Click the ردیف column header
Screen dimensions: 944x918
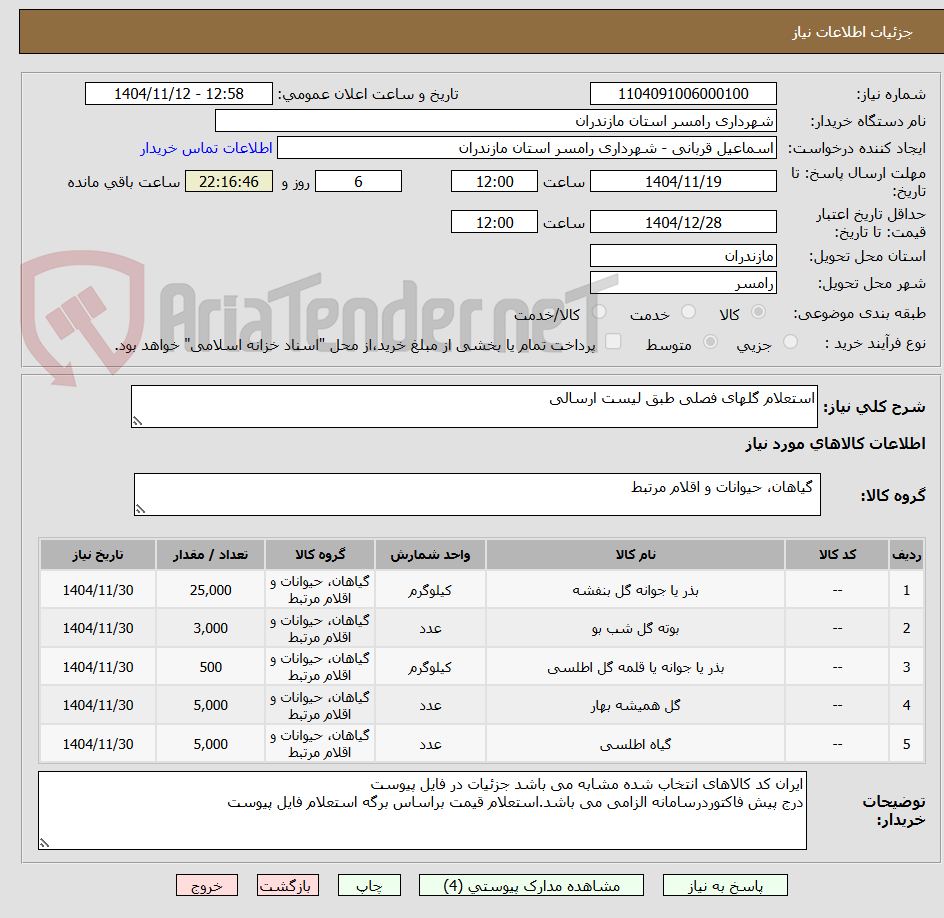point(907,554)
